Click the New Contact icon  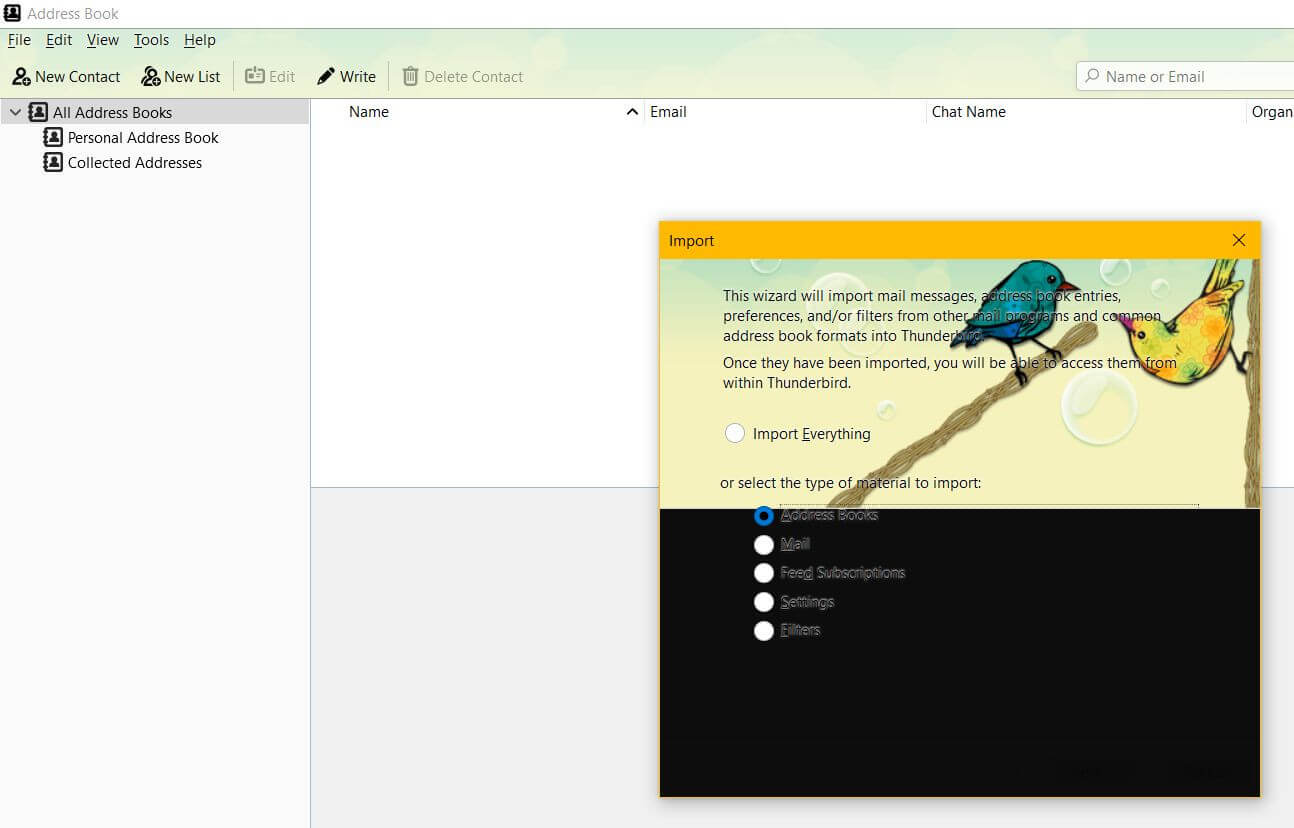tap(21, 77)
